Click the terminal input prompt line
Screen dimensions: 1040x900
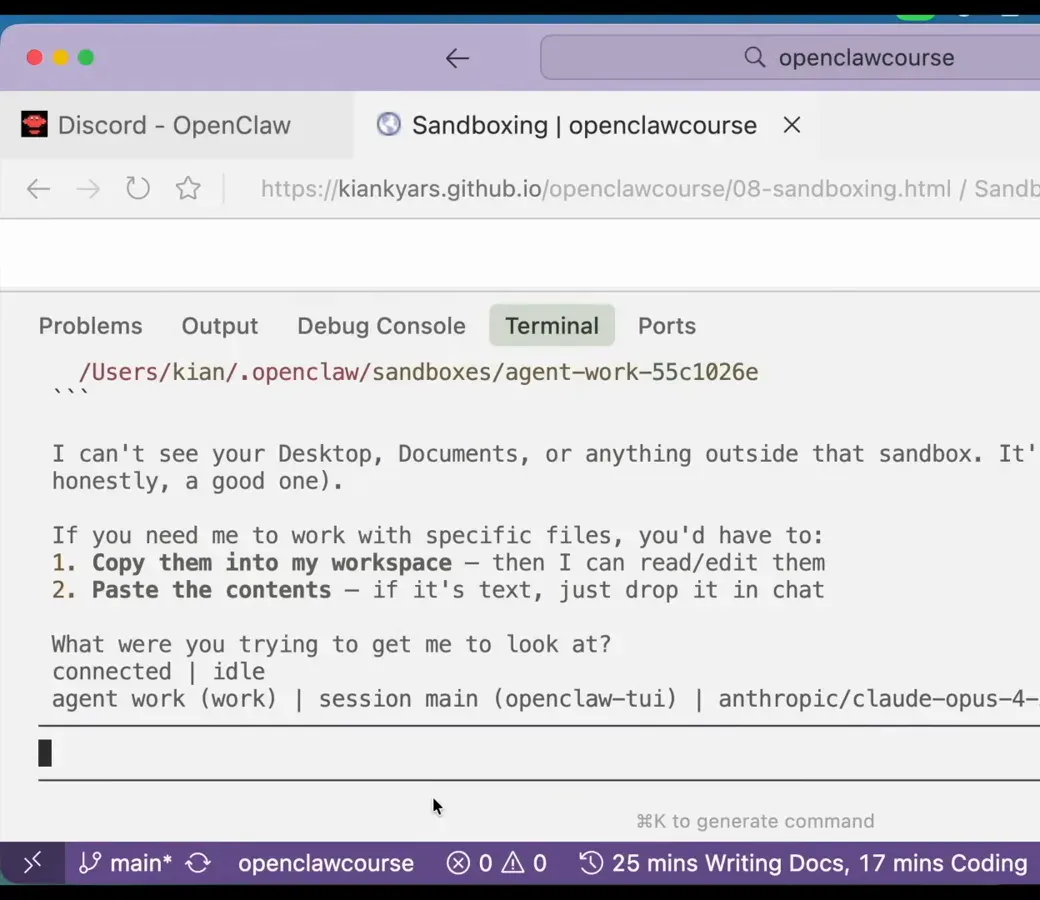[x=539, y=753]
